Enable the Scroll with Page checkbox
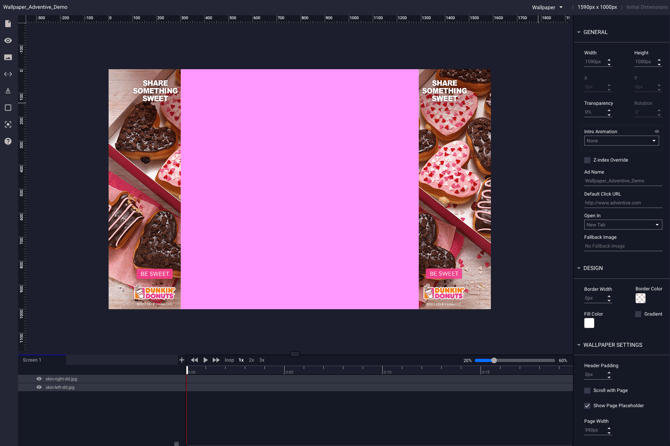 [587, 391]
